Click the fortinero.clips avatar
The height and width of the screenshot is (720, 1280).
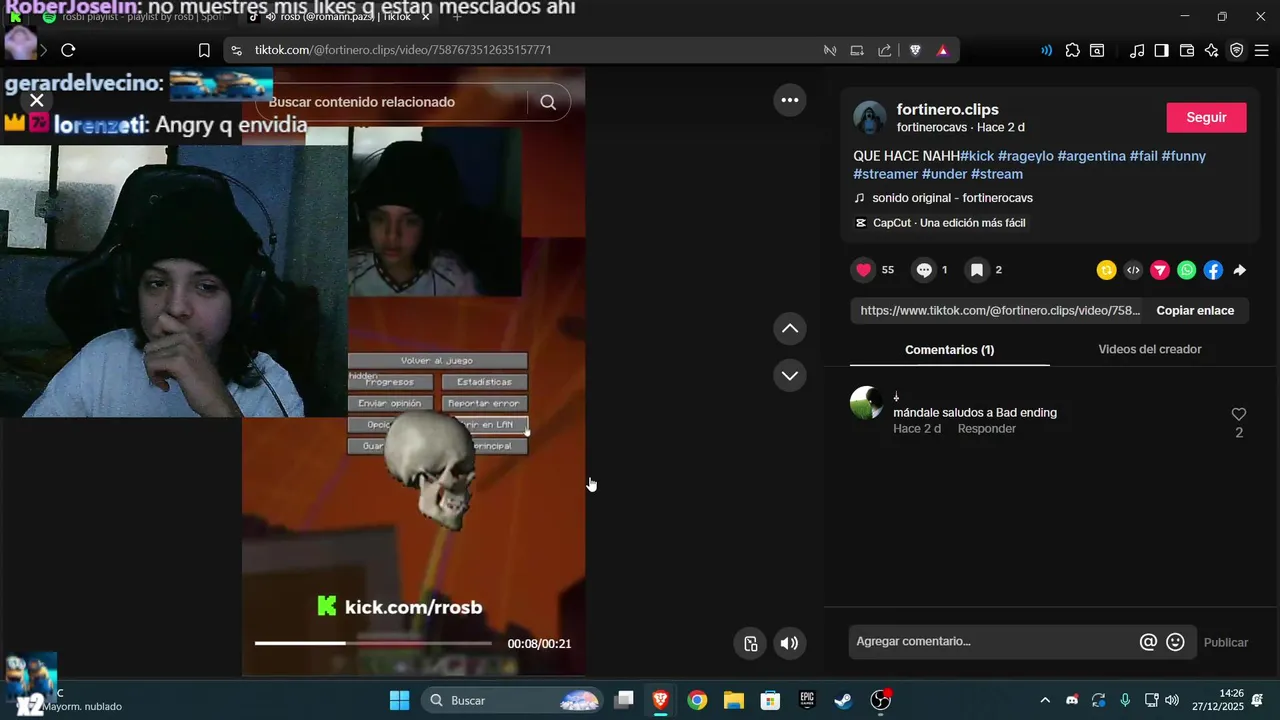click(x=870, y=118)
